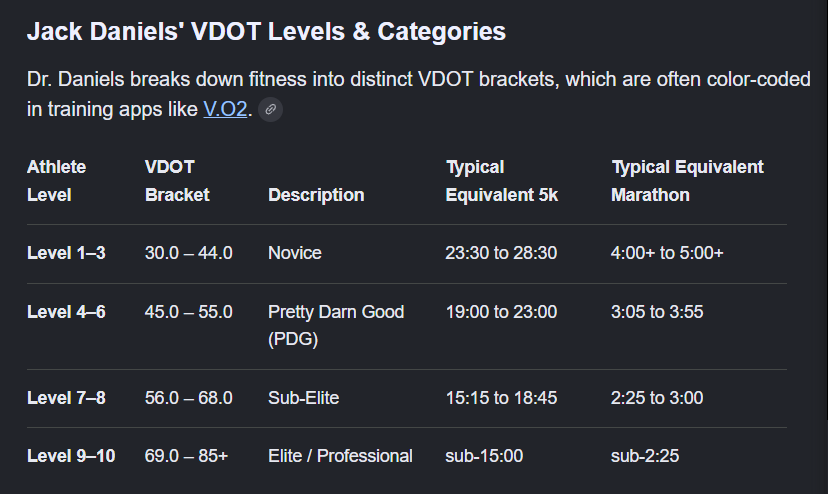Screen dimensions: 828x494
Task: Click the 45.0 – 55.0 bracket cell
Action: coord(189,312)
